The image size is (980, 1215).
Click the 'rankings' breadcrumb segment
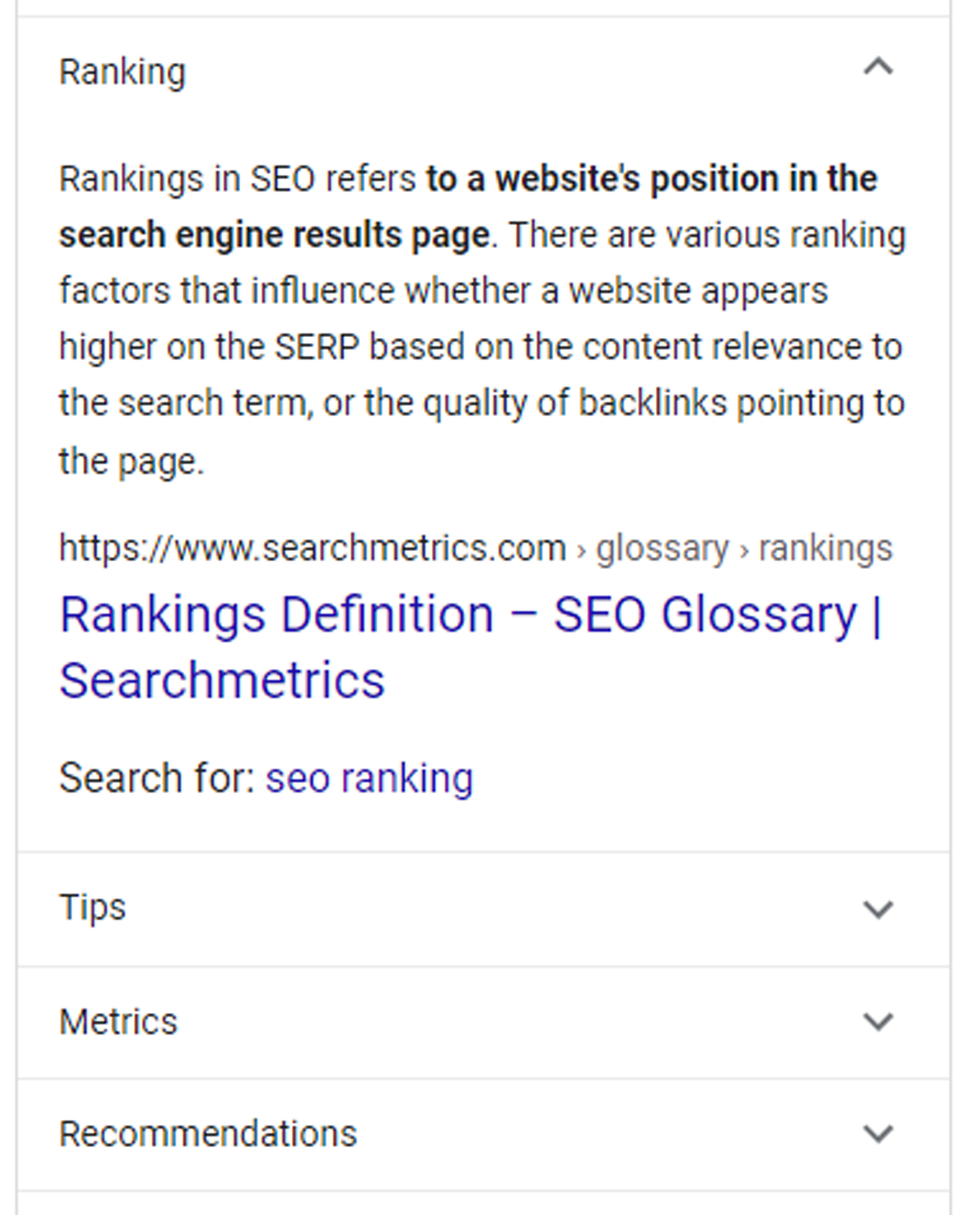click(x=825, y=548)
